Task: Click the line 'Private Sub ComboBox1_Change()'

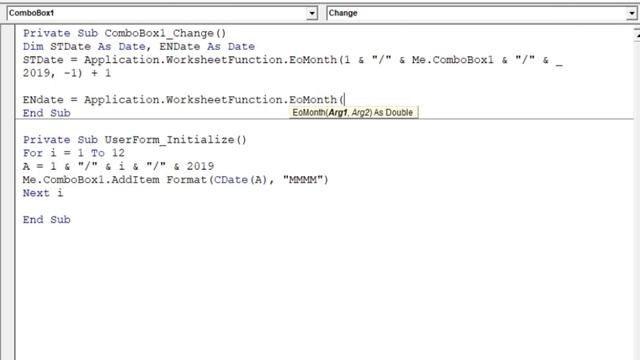Action: point(124,33)
